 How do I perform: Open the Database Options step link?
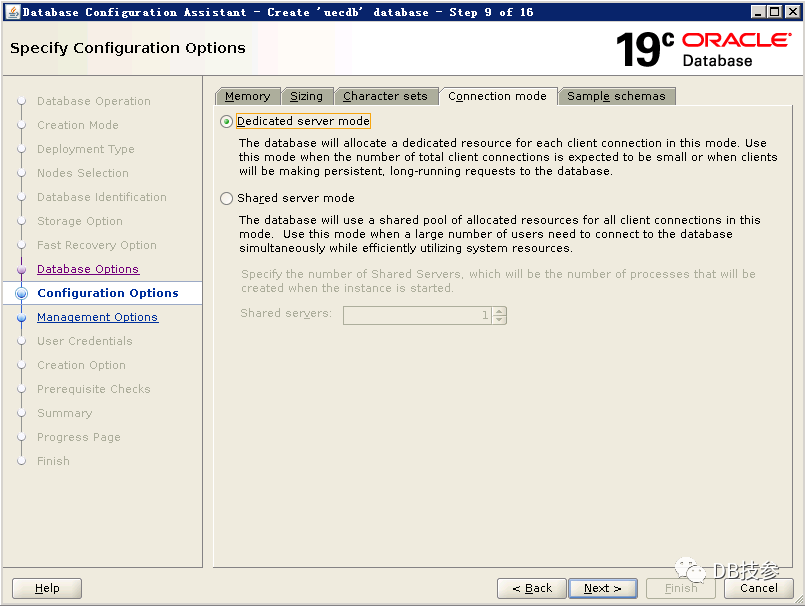88,269
